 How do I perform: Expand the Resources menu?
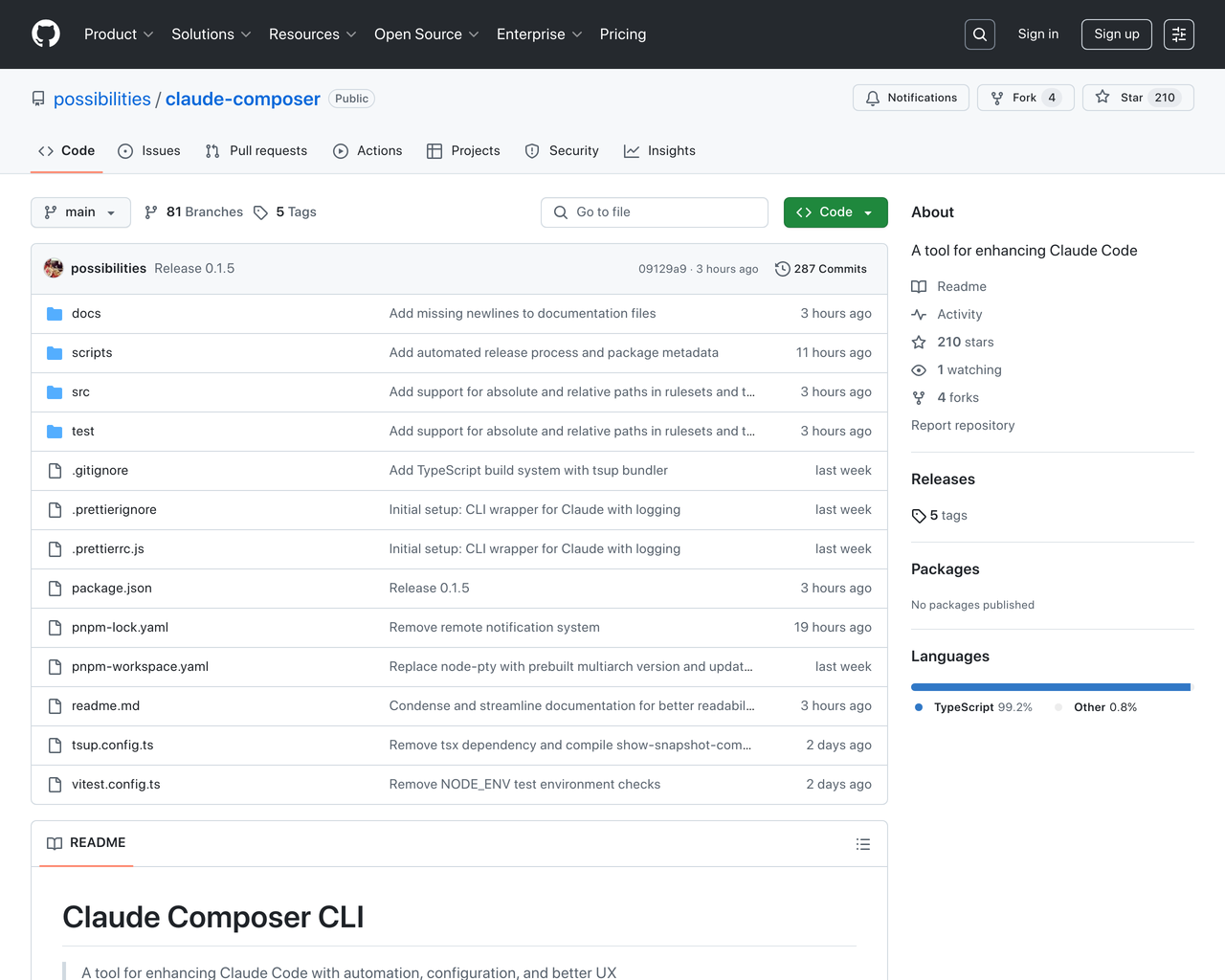click(312, 34)
